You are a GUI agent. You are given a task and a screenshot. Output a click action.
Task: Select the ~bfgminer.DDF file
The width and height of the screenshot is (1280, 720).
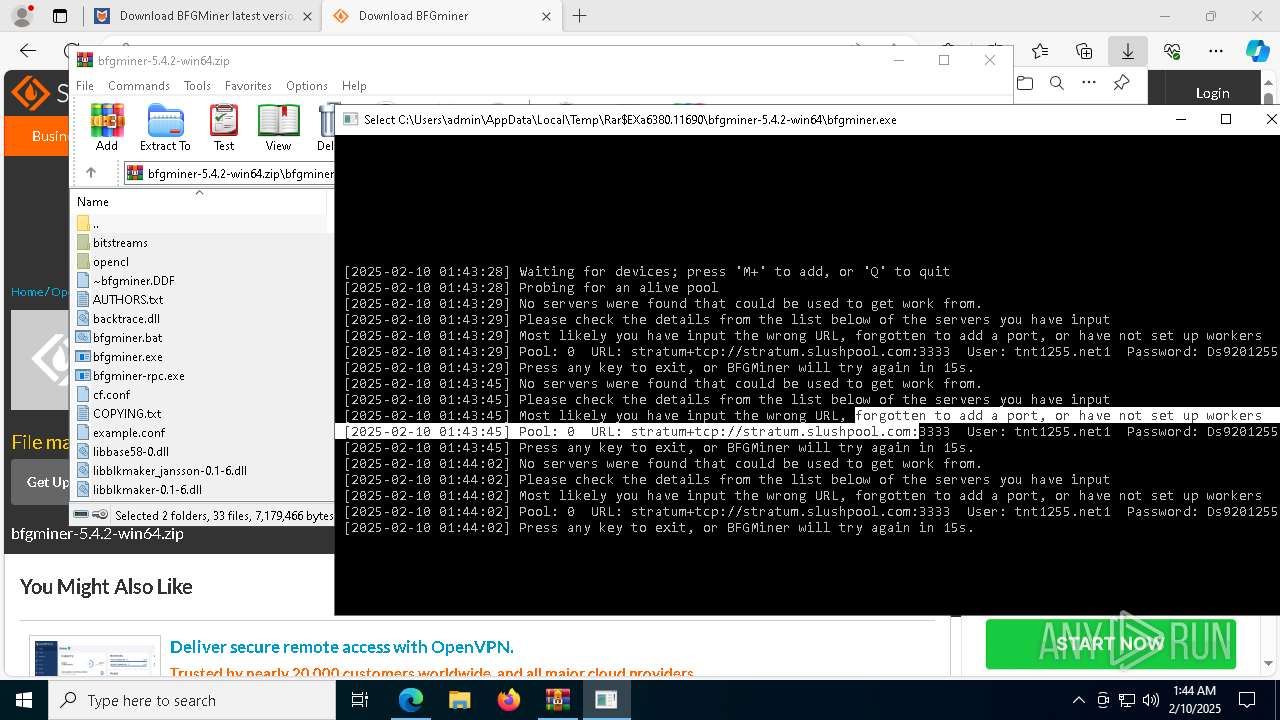pos(133,281)
